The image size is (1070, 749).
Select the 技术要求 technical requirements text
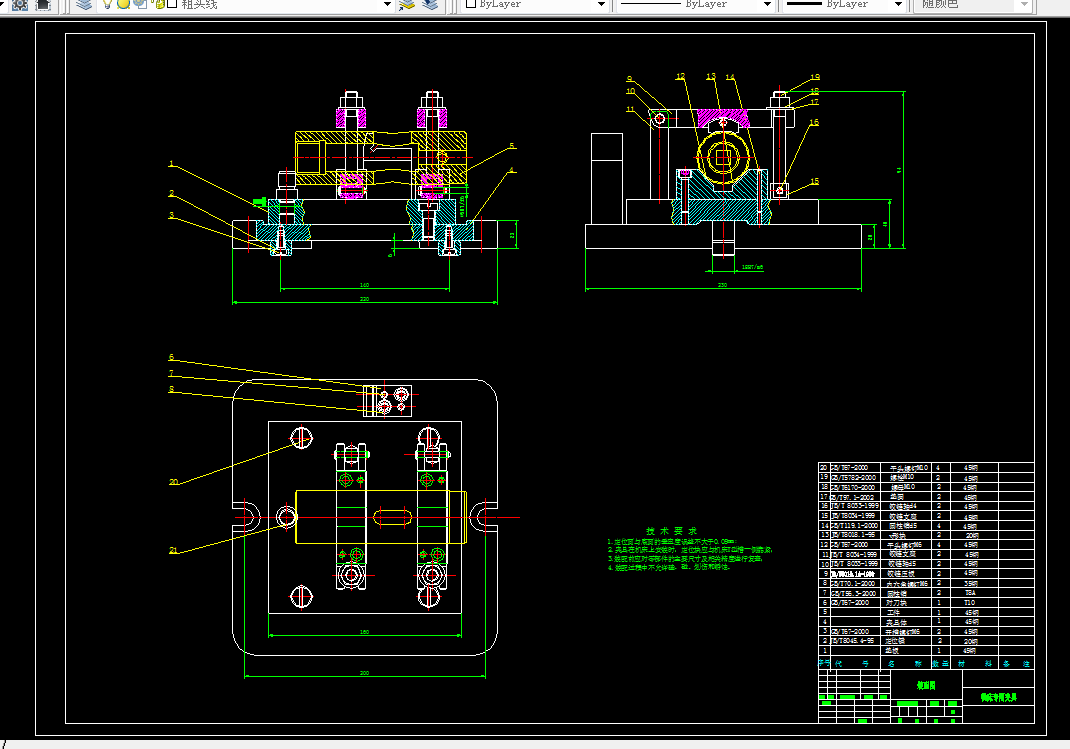[x=671, y=531]
